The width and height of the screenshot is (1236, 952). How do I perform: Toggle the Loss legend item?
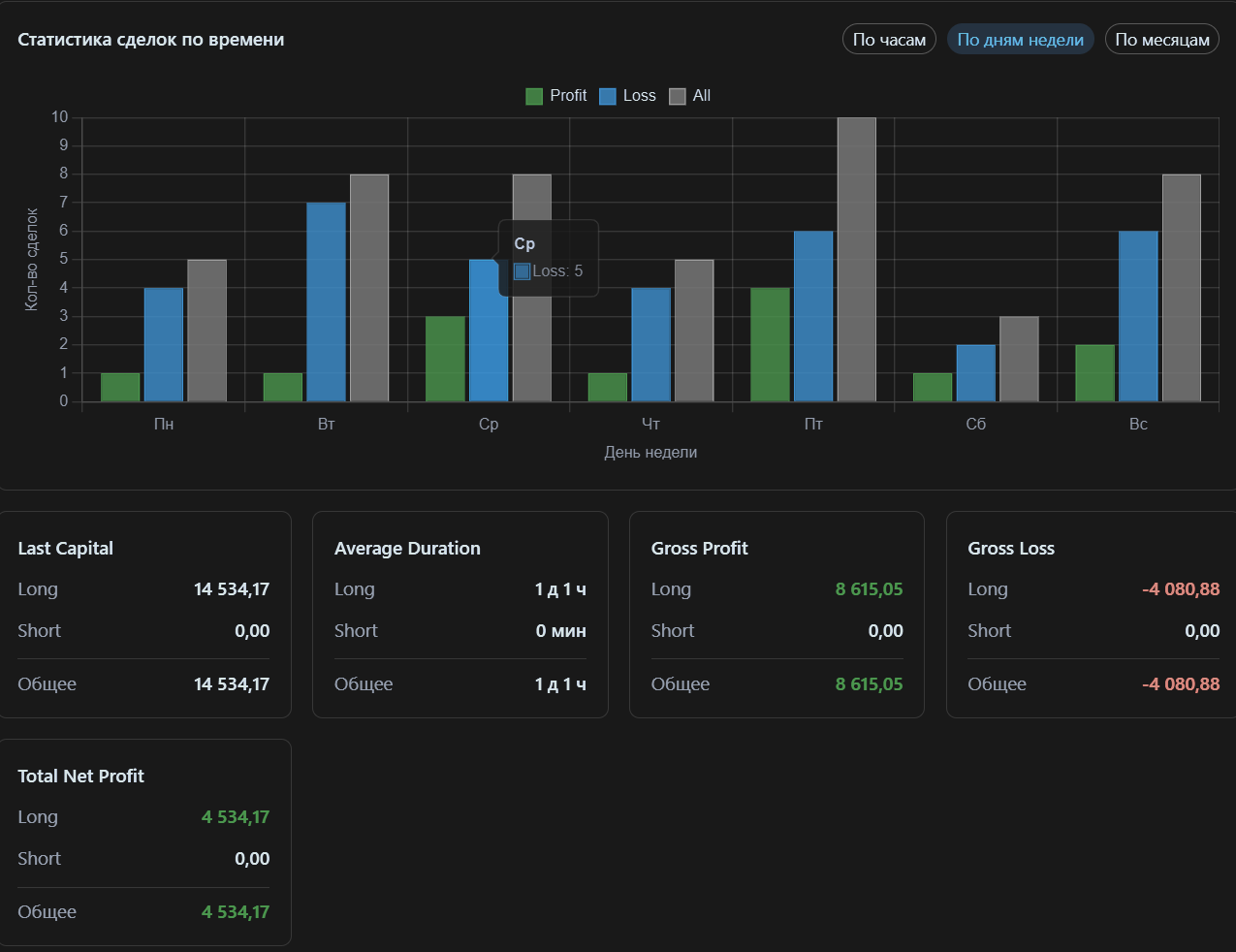pyautogui.click(x=627, y=96)
